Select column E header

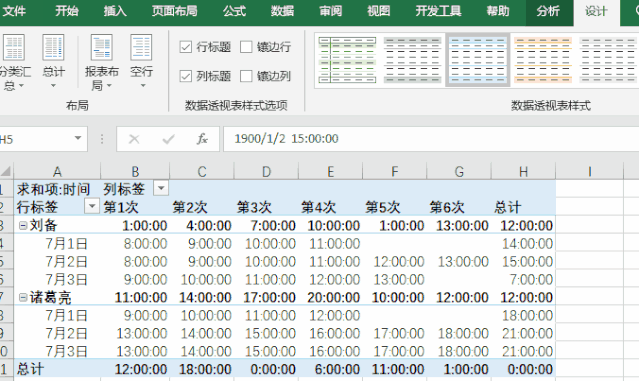point(330,171)
